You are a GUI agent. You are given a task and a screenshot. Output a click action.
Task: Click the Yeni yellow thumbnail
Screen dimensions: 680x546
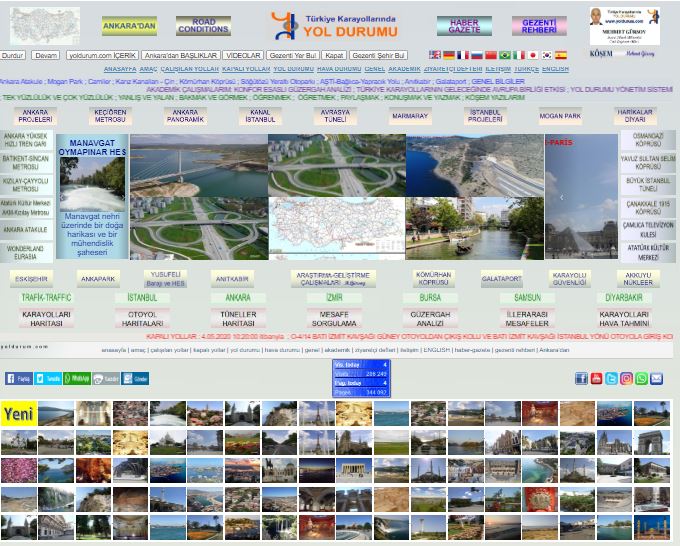coord(17,414)
